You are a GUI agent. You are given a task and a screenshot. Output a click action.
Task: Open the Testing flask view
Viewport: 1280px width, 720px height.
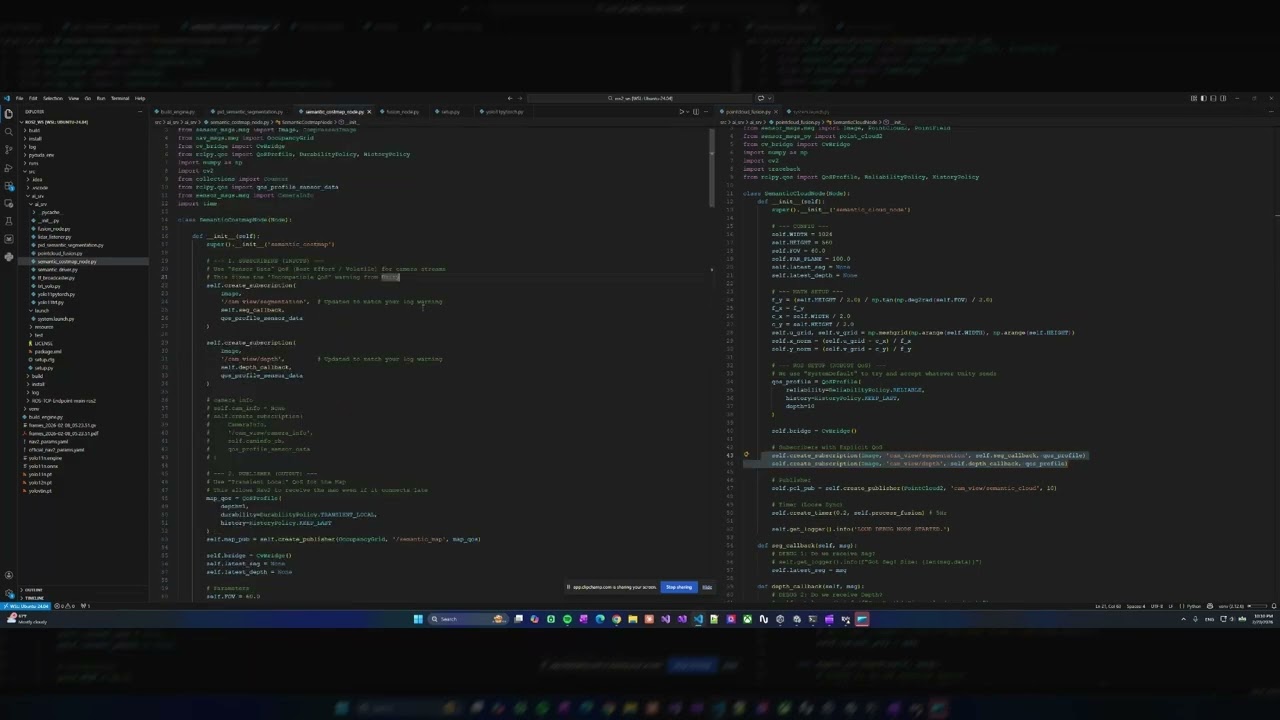(x=9, y=221)
